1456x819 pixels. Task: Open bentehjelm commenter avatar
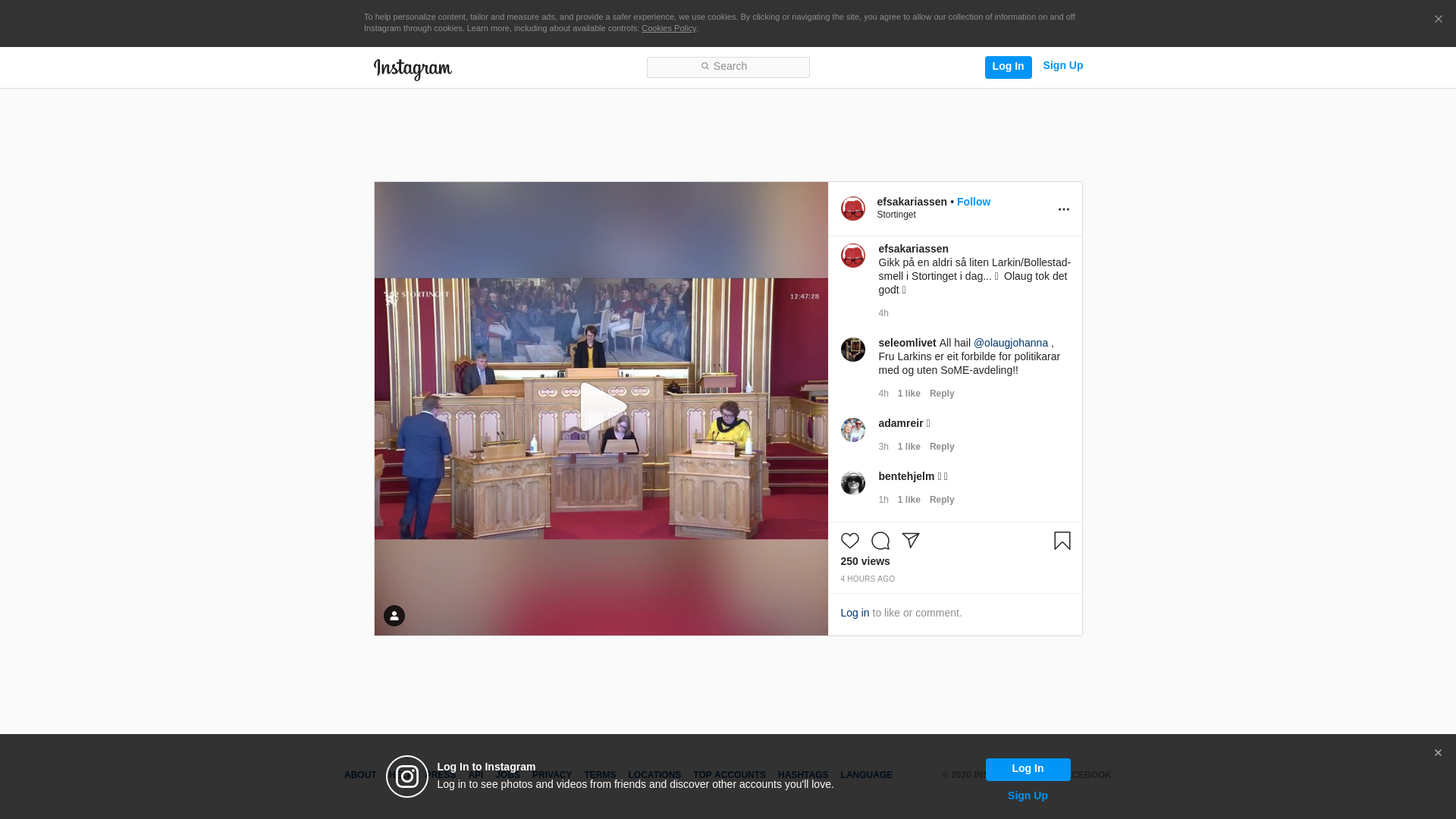(x=853, y=483)
